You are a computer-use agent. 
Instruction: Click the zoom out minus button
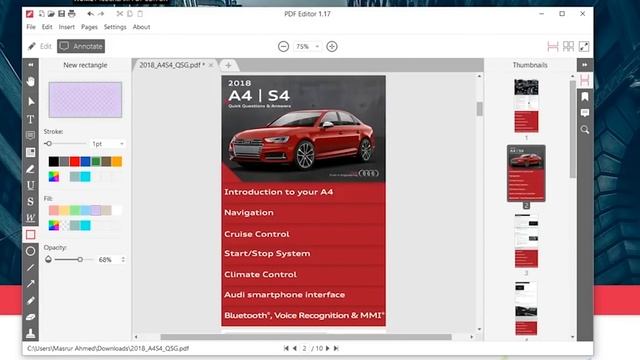(x=283, y=47)
